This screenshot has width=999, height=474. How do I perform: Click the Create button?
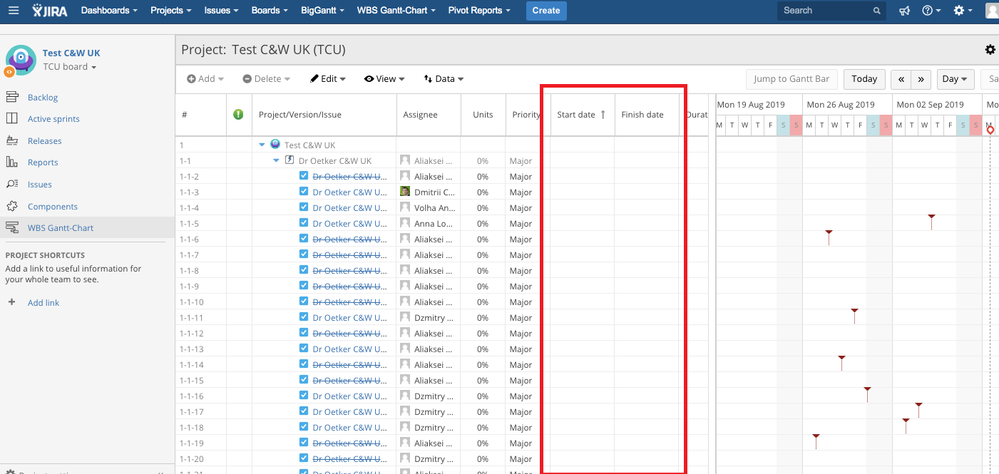pos(546,10)
